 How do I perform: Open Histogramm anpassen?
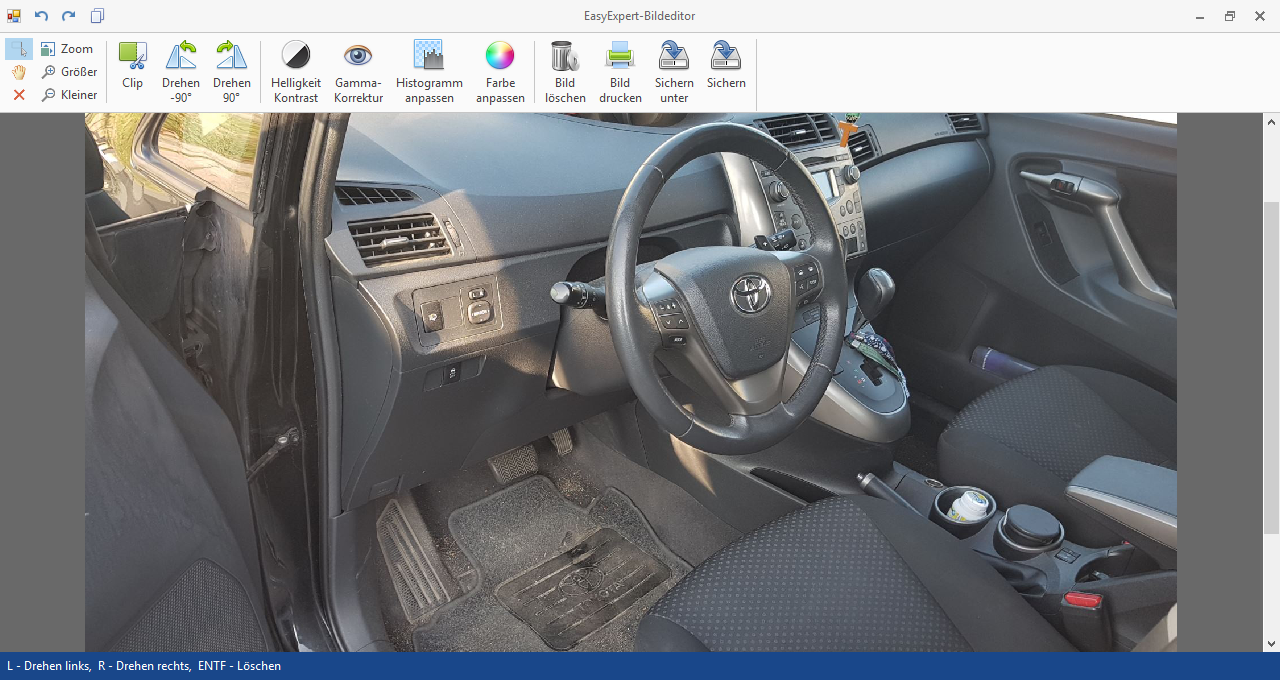(429, 72)
